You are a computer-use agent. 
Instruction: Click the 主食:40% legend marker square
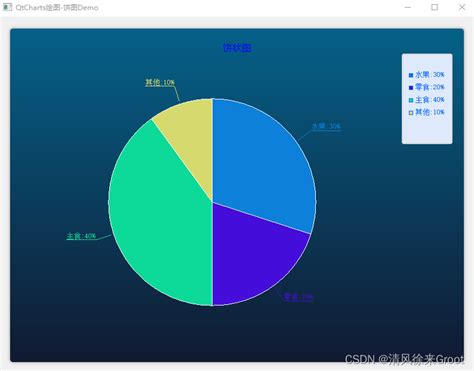point(411,100)
